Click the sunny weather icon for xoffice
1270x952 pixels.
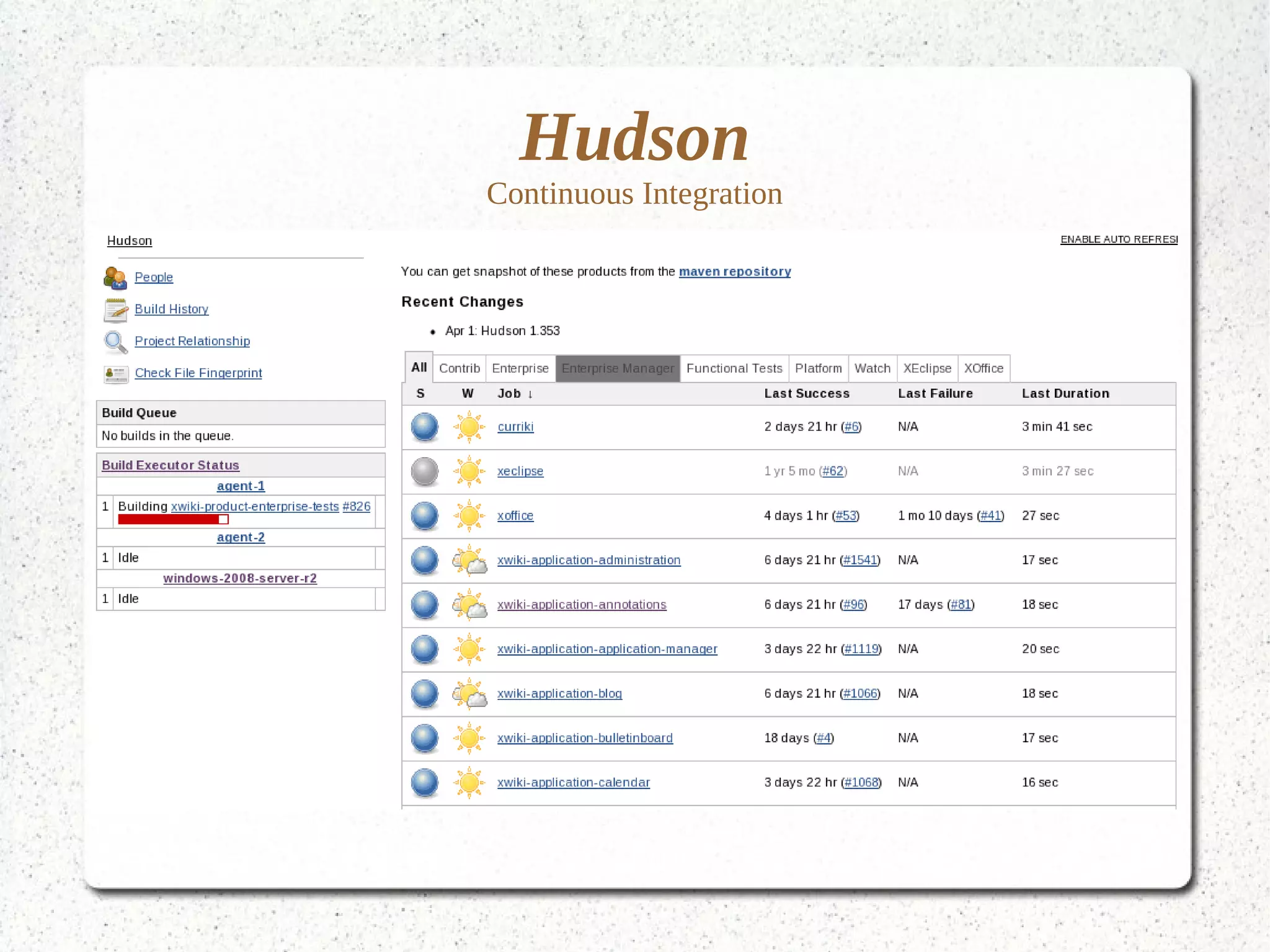coord(469,516)
